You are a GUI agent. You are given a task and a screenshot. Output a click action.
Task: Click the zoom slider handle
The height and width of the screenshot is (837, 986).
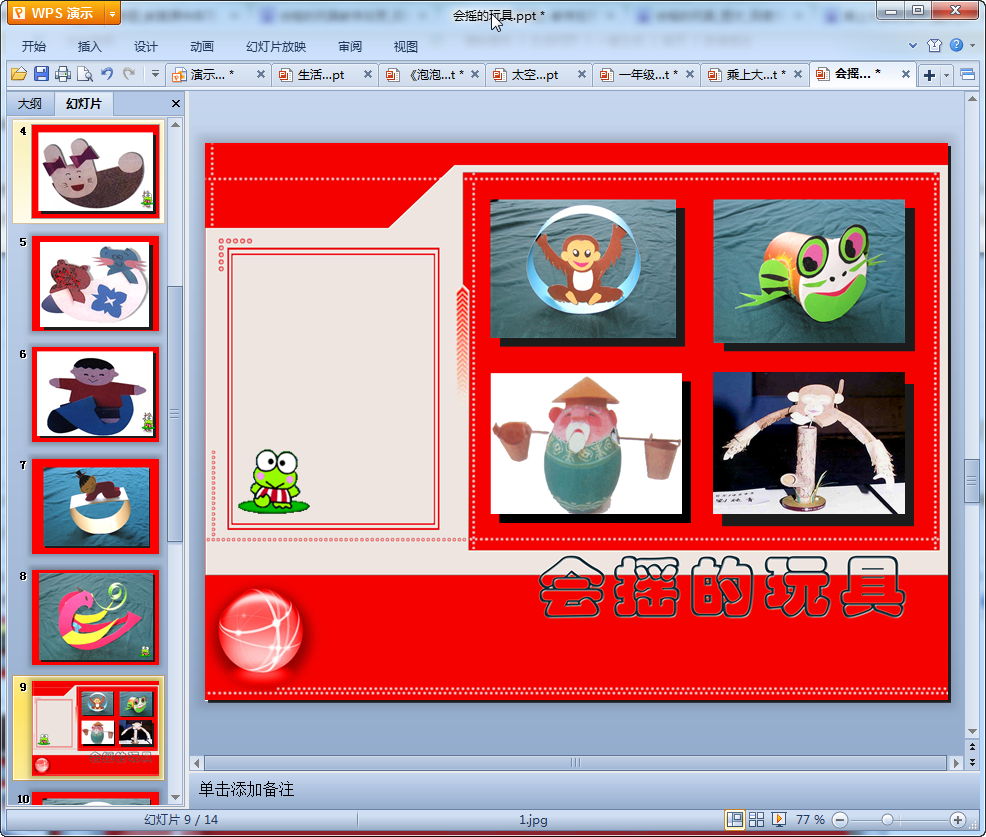click(887, 820)
